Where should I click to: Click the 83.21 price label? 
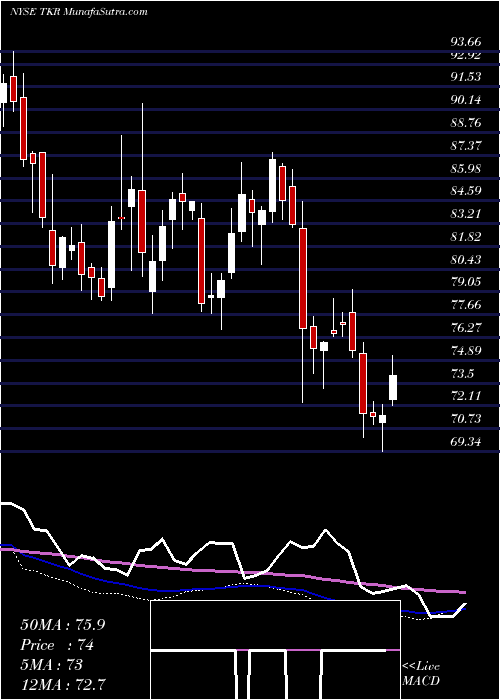tap(466, 214)
